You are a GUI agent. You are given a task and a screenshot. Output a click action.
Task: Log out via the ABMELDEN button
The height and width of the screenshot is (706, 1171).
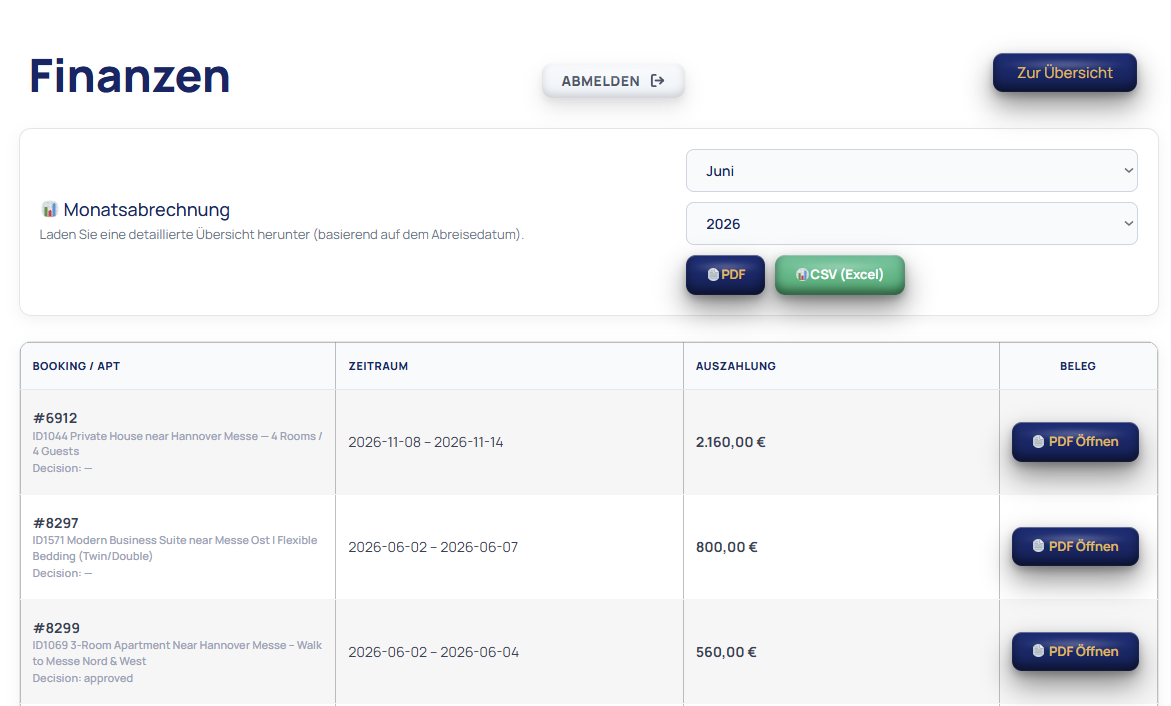(x=613, y=81)
